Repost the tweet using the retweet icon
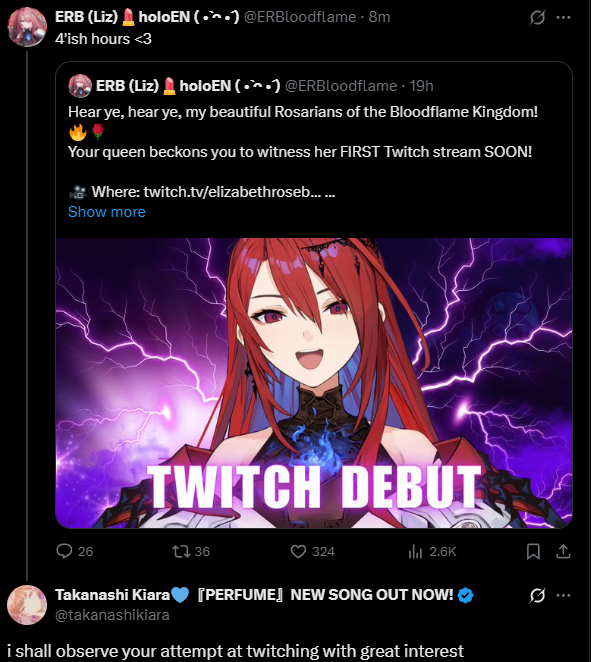591x662 pixels. (x=181, y=551)
